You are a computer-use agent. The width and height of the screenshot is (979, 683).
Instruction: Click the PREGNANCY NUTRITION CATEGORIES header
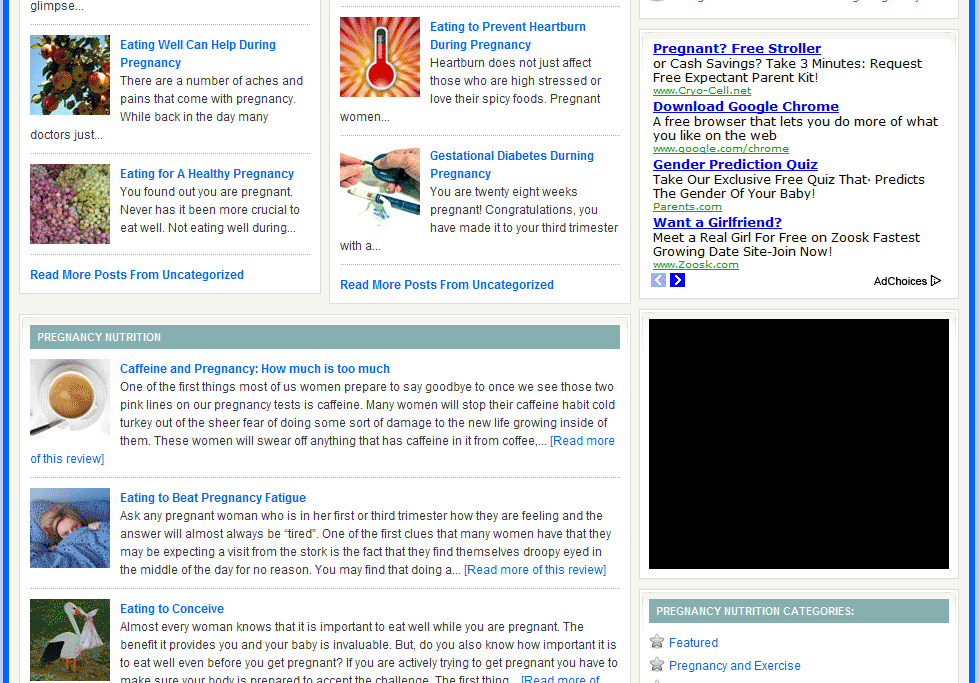tap(799, 611)
